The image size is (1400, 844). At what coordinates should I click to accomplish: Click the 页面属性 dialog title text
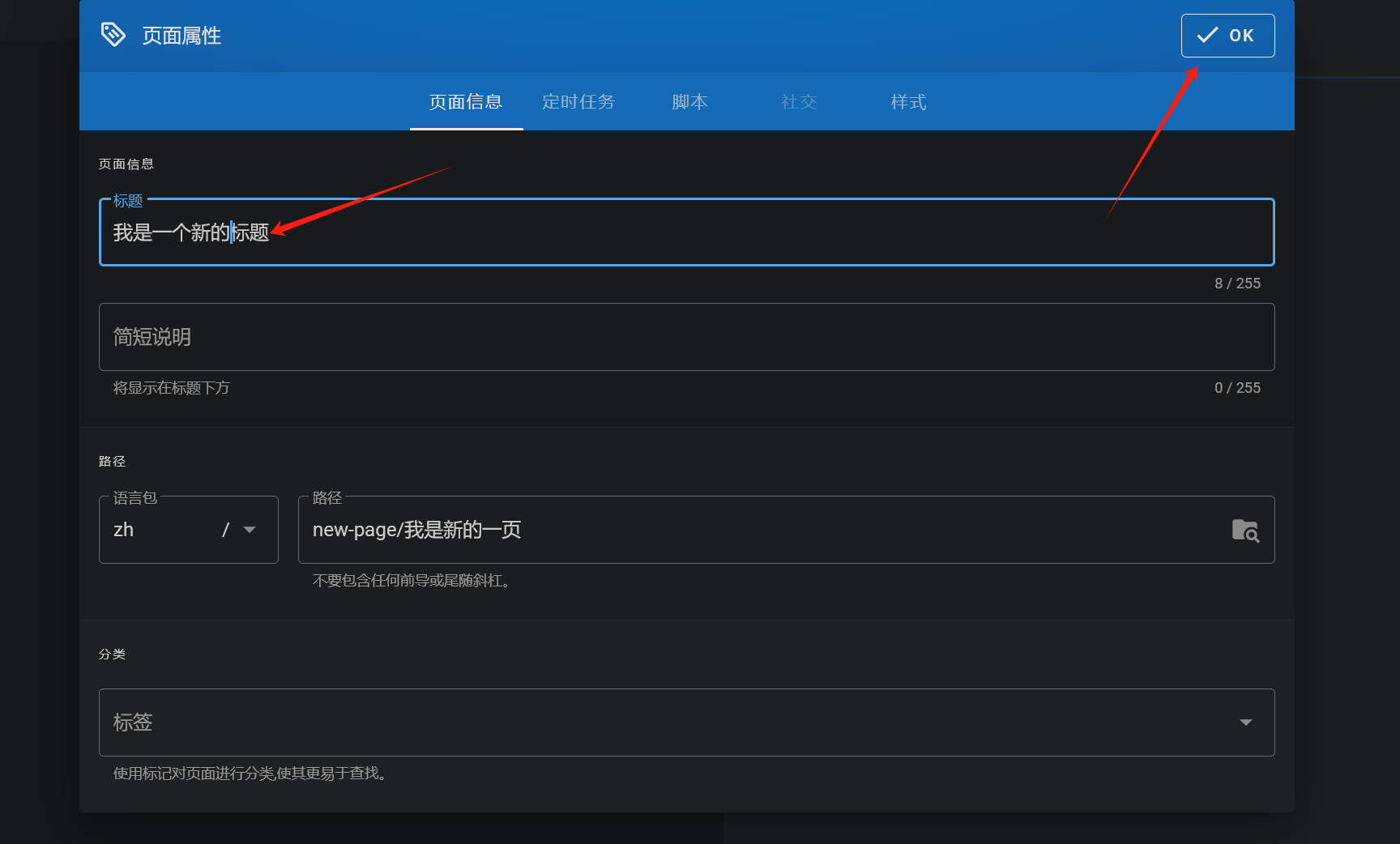click(x=181, y=36)
